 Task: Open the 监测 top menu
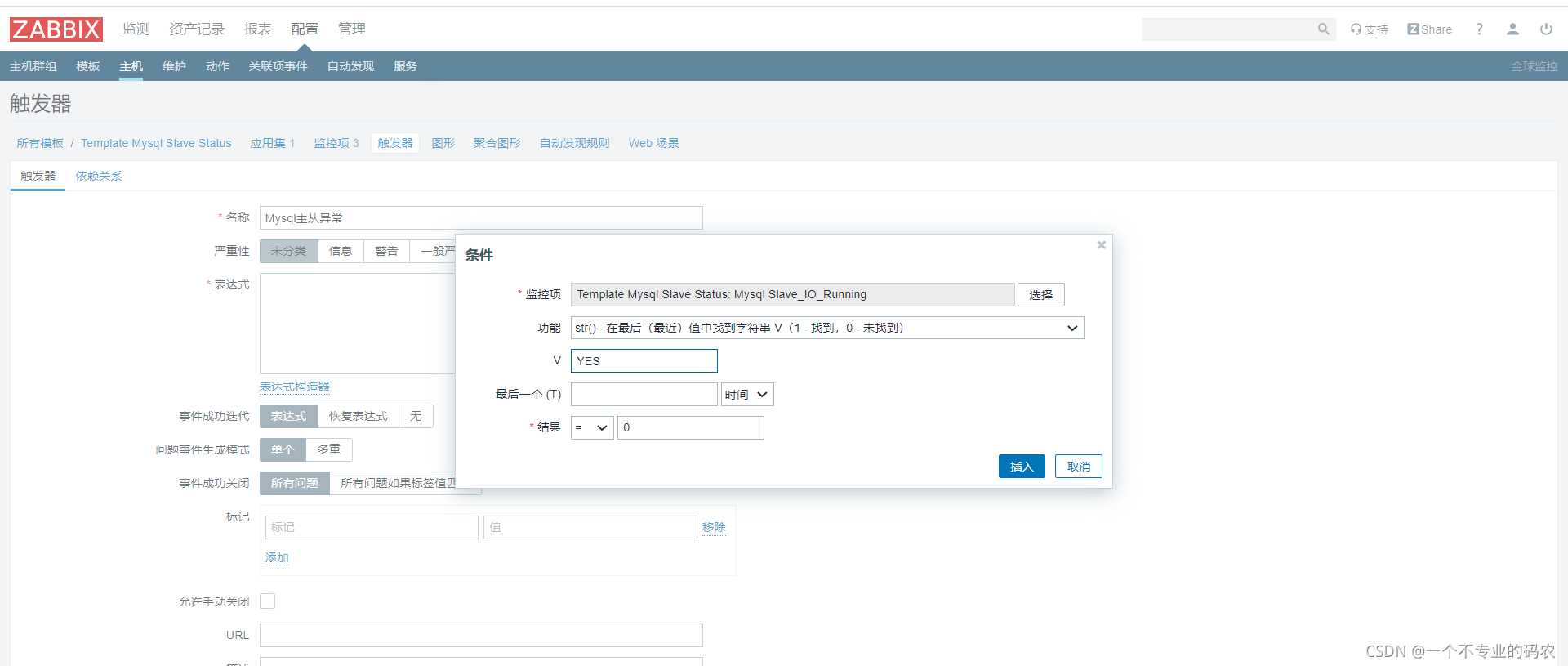(136, 29)
